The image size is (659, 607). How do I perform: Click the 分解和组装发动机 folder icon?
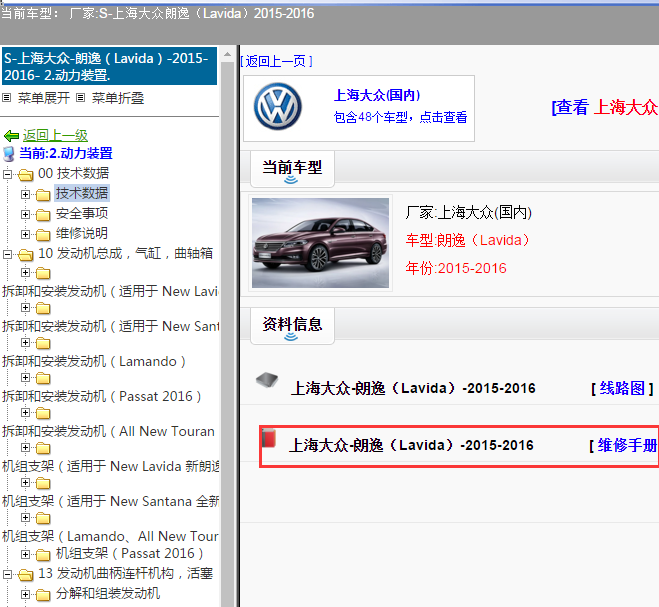point(43,594)
